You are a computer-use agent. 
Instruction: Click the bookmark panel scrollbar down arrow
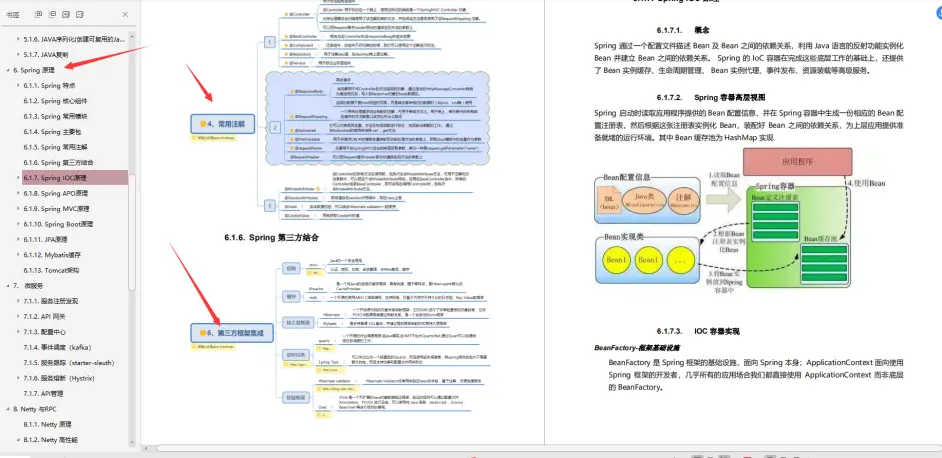[132, 442]
